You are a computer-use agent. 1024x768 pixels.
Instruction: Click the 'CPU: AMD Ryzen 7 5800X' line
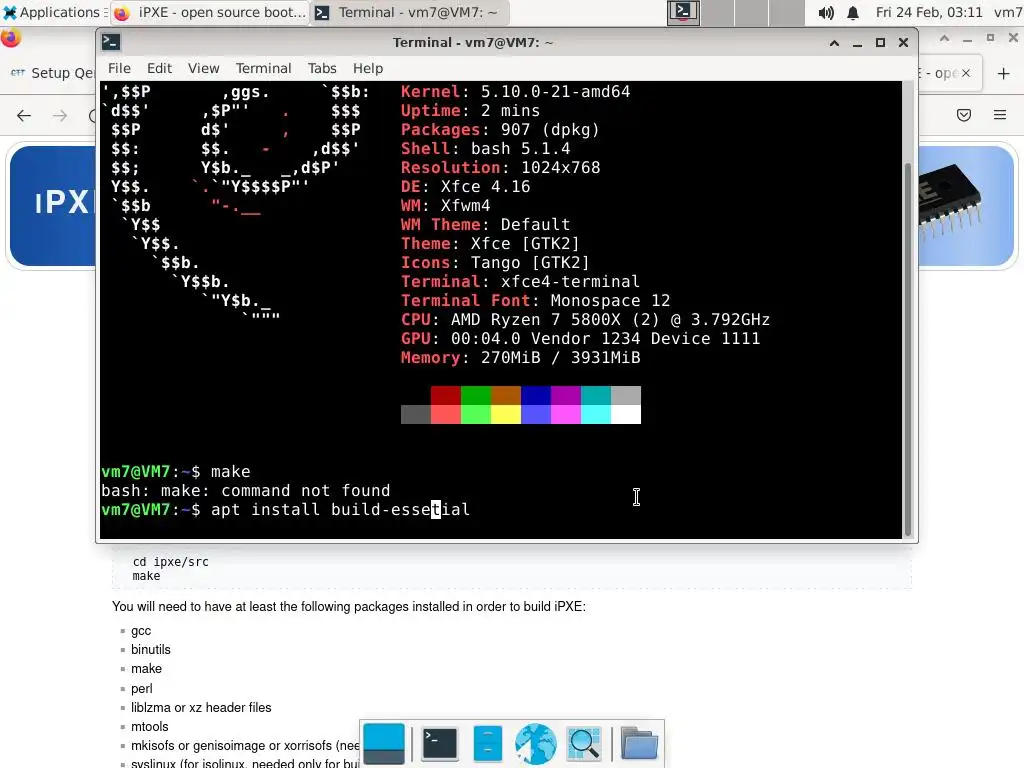tap(585, 319)
